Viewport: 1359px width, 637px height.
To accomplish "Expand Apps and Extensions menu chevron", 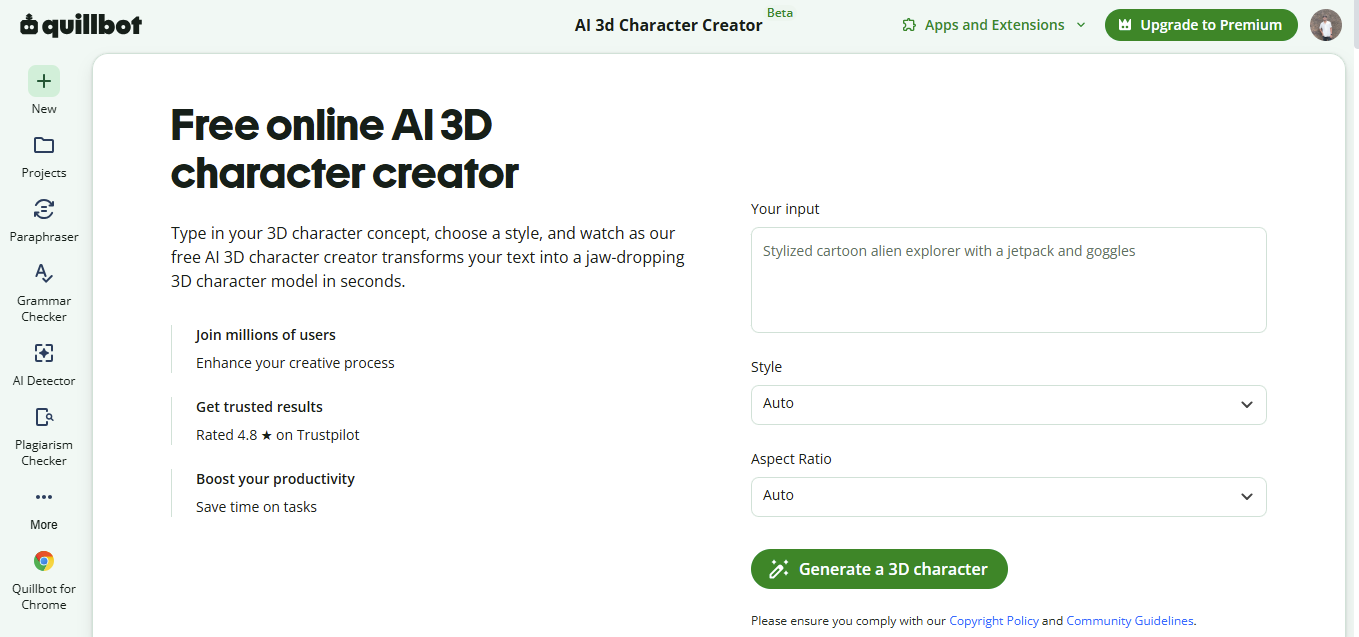I will (1081, 25).
